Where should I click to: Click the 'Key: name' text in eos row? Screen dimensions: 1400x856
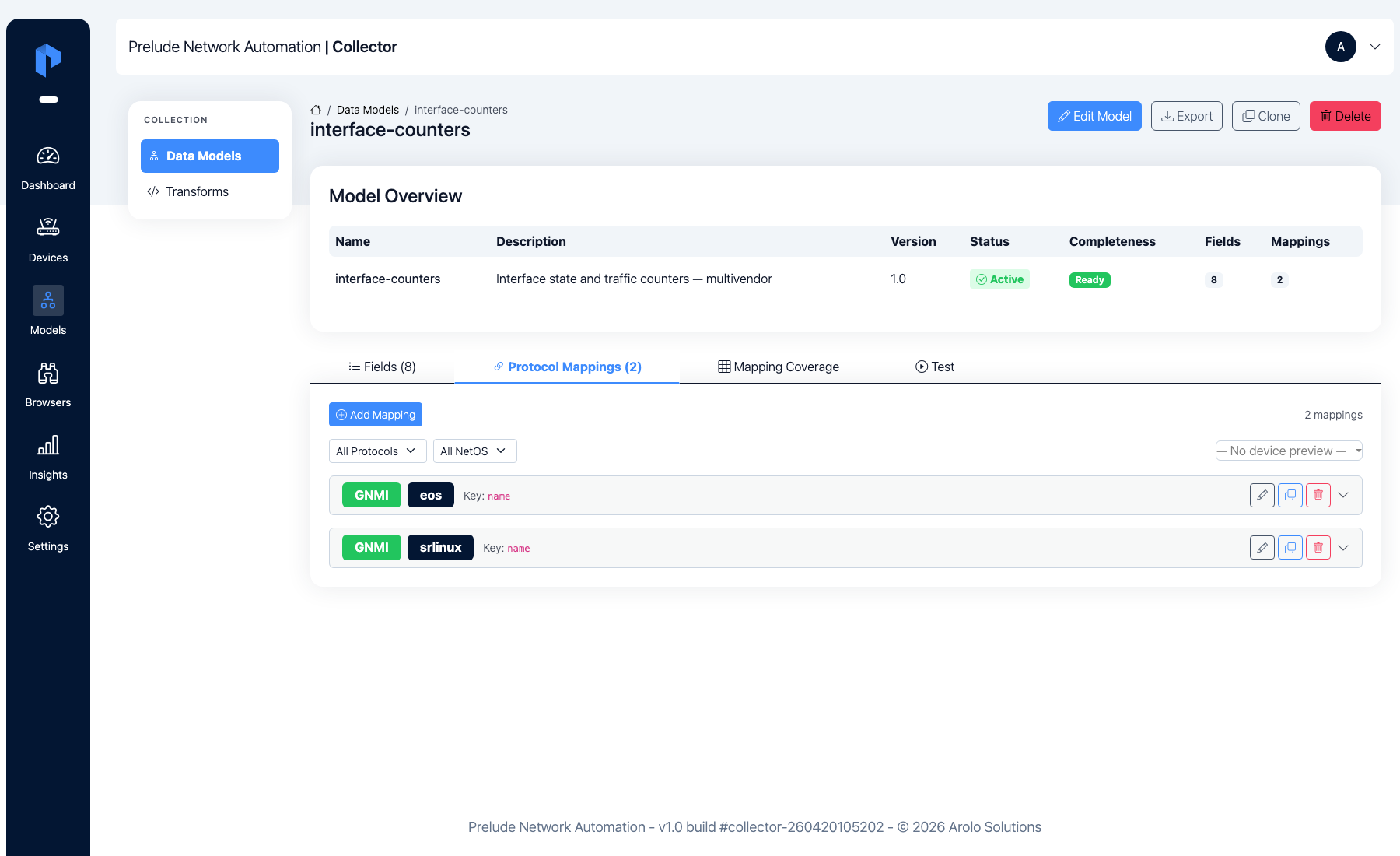[x=487, y=496]
